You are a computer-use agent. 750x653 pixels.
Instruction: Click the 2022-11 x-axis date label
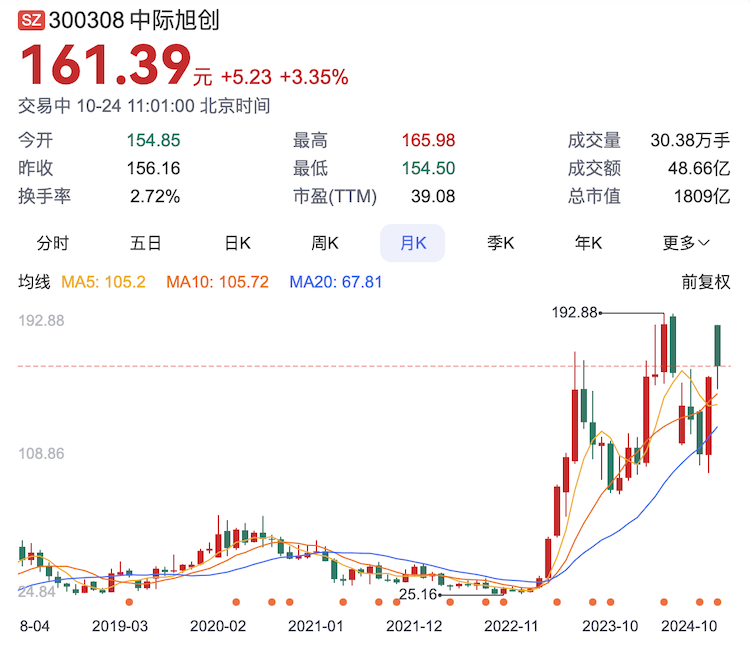click(x=511, y=626)
